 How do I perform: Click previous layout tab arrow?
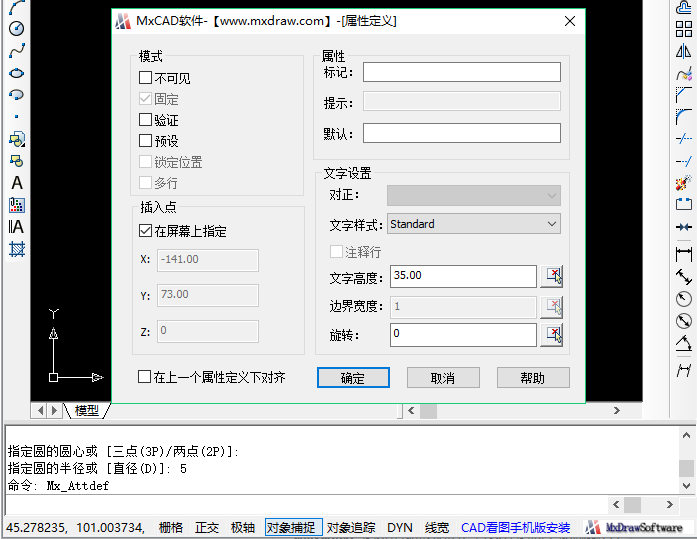click(40, 410)
